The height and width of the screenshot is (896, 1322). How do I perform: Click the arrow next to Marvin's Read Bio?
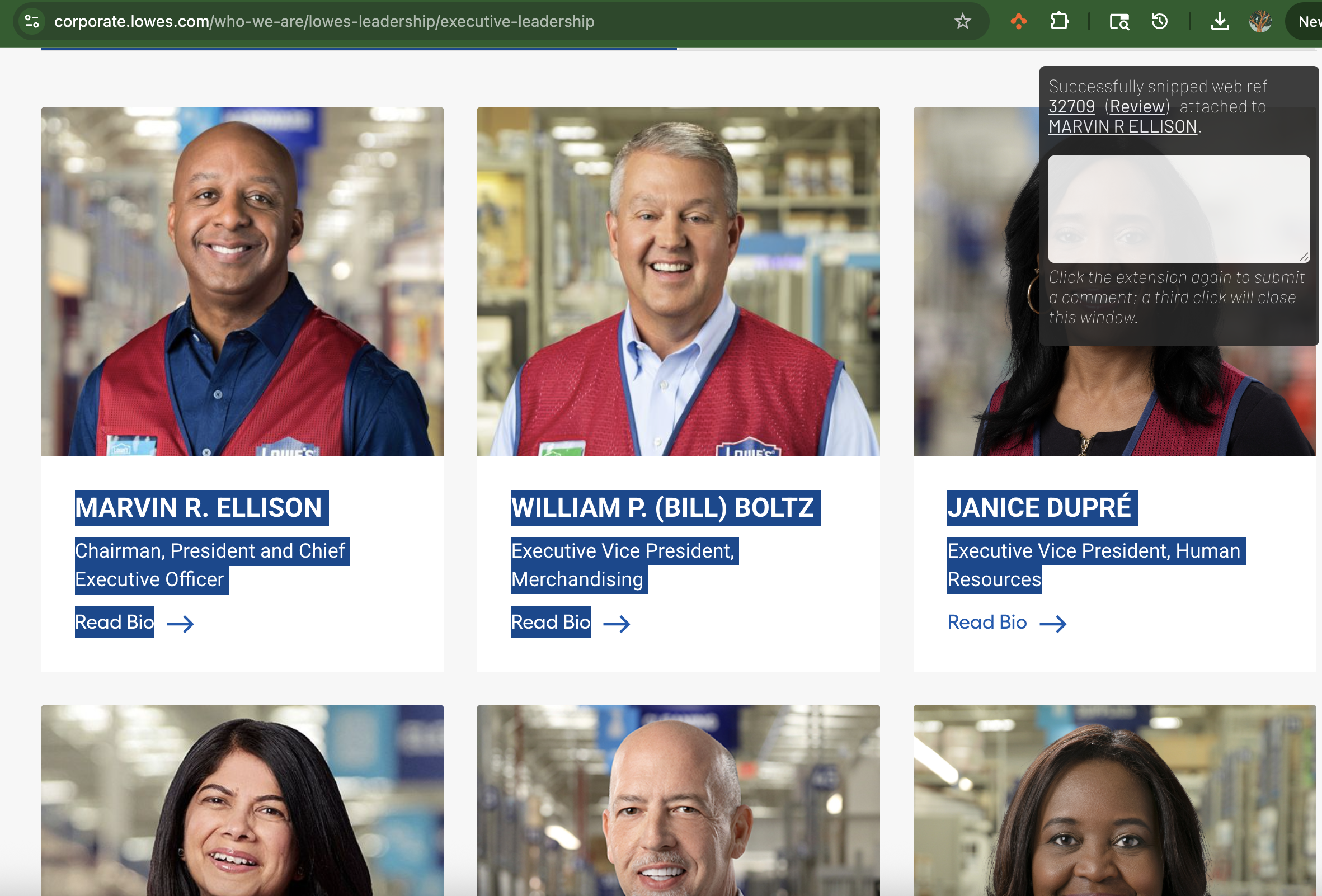coord(180,624)
